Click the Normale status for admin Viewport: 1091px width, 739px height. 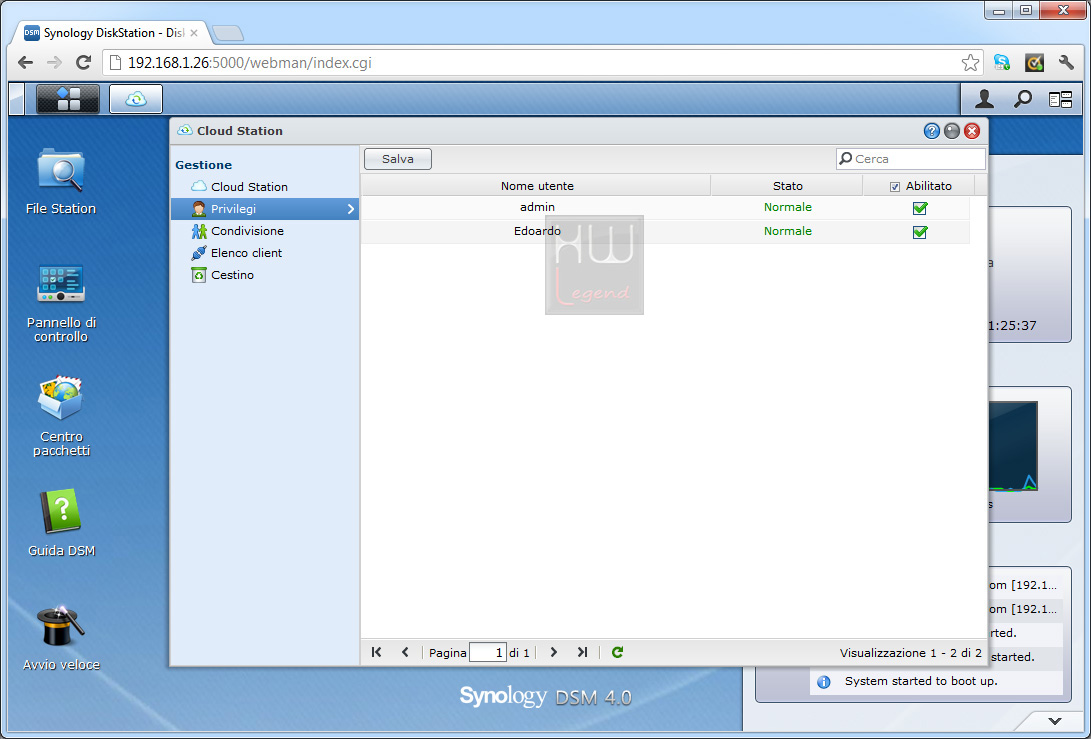pyautogui.click(x=788, y=207)
